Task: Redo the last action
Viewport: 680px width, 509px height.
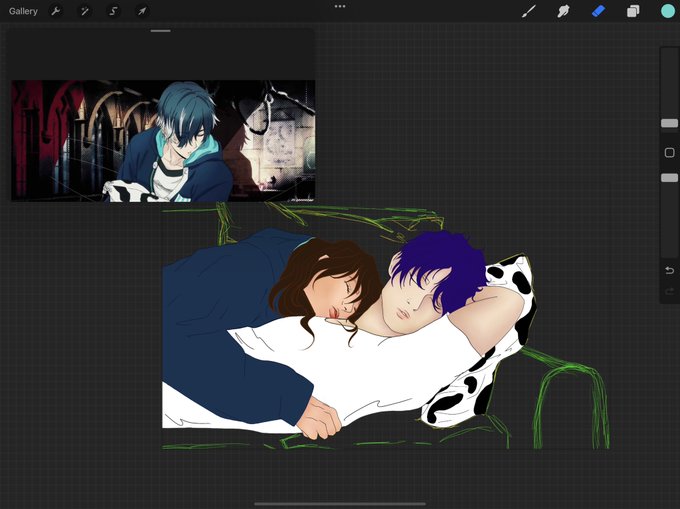Action: pos(669,291)
